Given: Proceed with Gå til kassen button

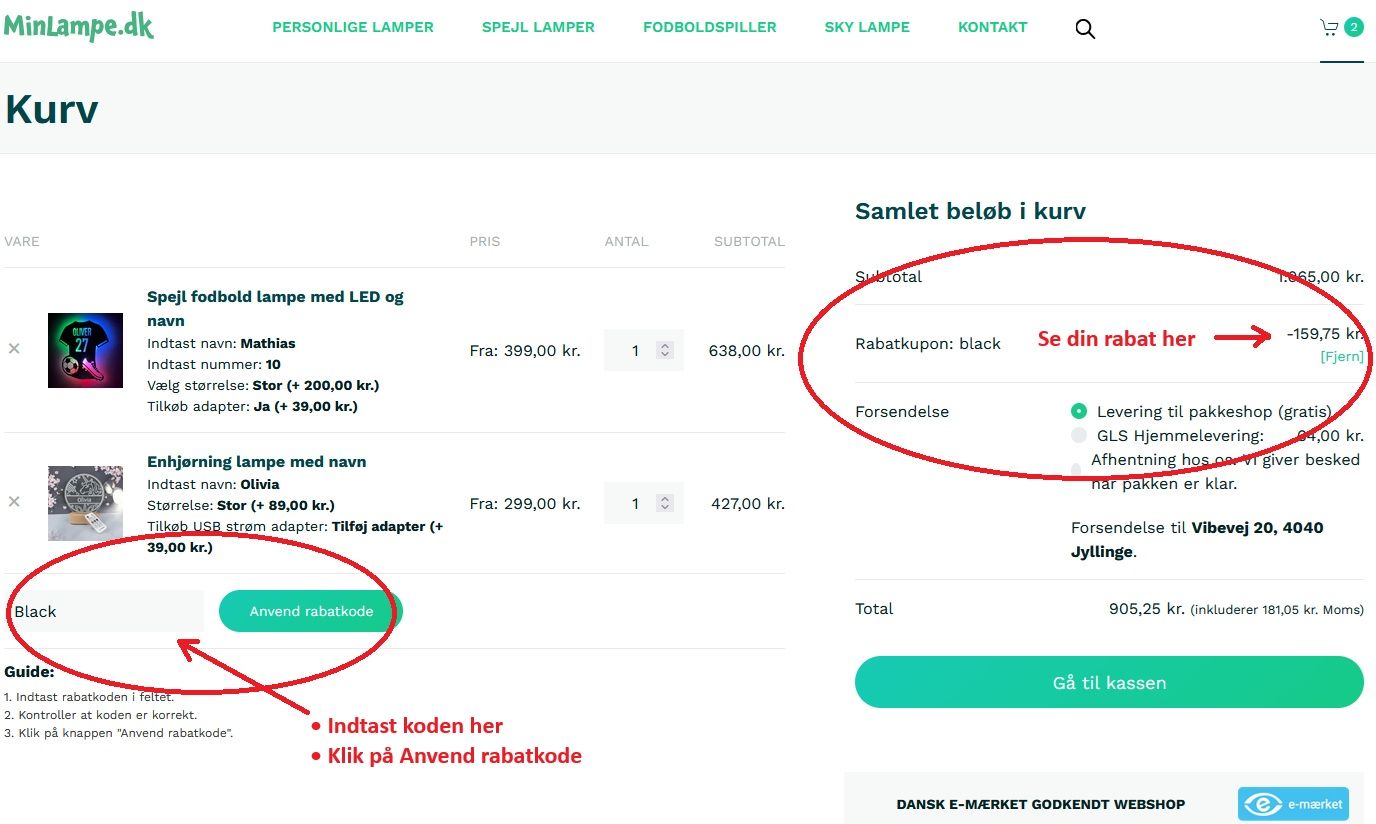Looking at the screenshot, I should (x=1109, y=683).
